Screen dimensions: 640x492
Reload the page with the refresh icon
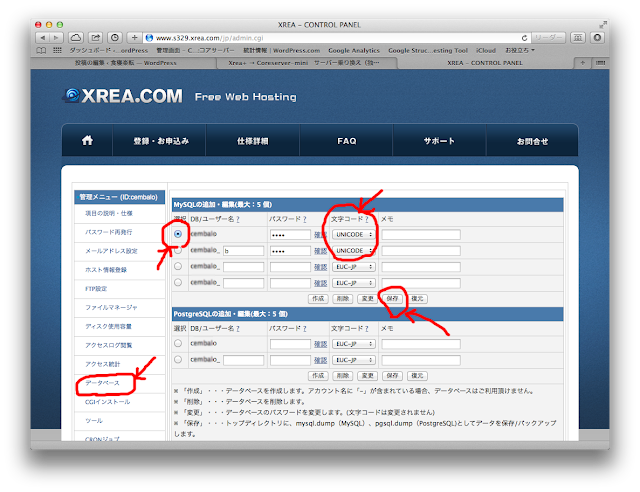[x=524, y=38]
